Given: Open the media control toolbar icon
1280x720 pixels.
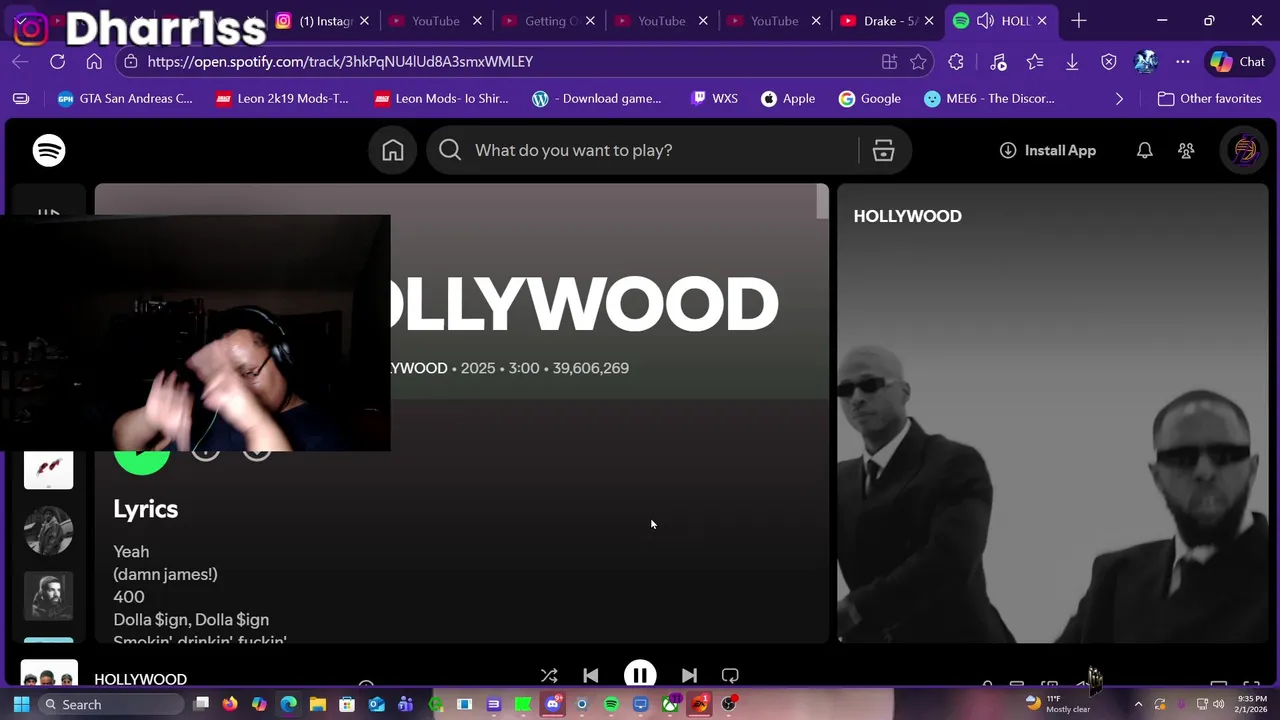Looking at the screenshot, I should [x=998, y=62].
